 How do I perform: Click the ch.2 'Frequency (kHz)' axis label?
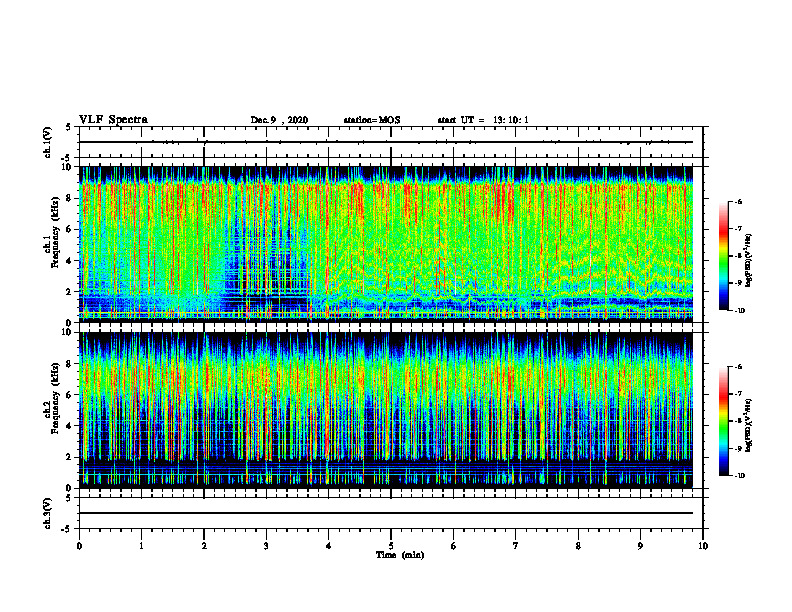(x=55, y=398)
